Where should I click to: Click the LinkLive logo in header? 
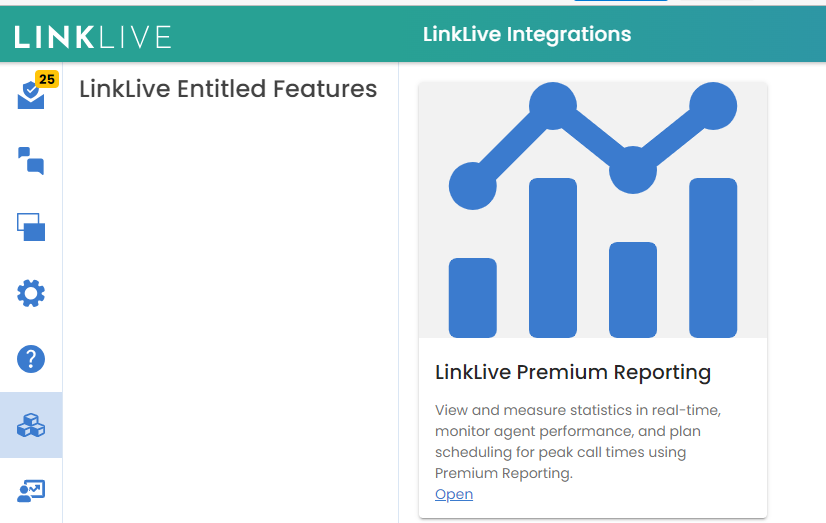93,36
